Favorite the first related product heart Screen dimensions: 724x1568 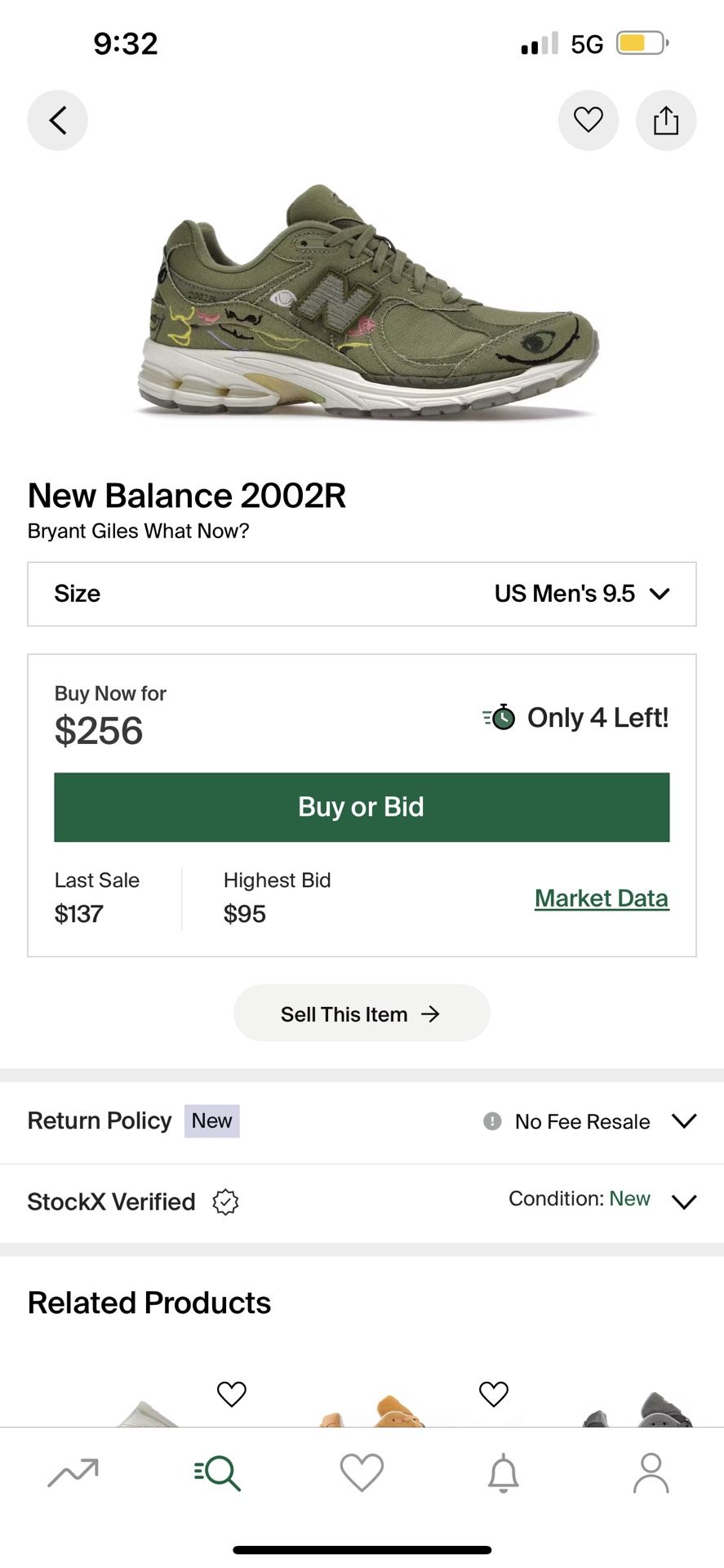(232, 1394)
